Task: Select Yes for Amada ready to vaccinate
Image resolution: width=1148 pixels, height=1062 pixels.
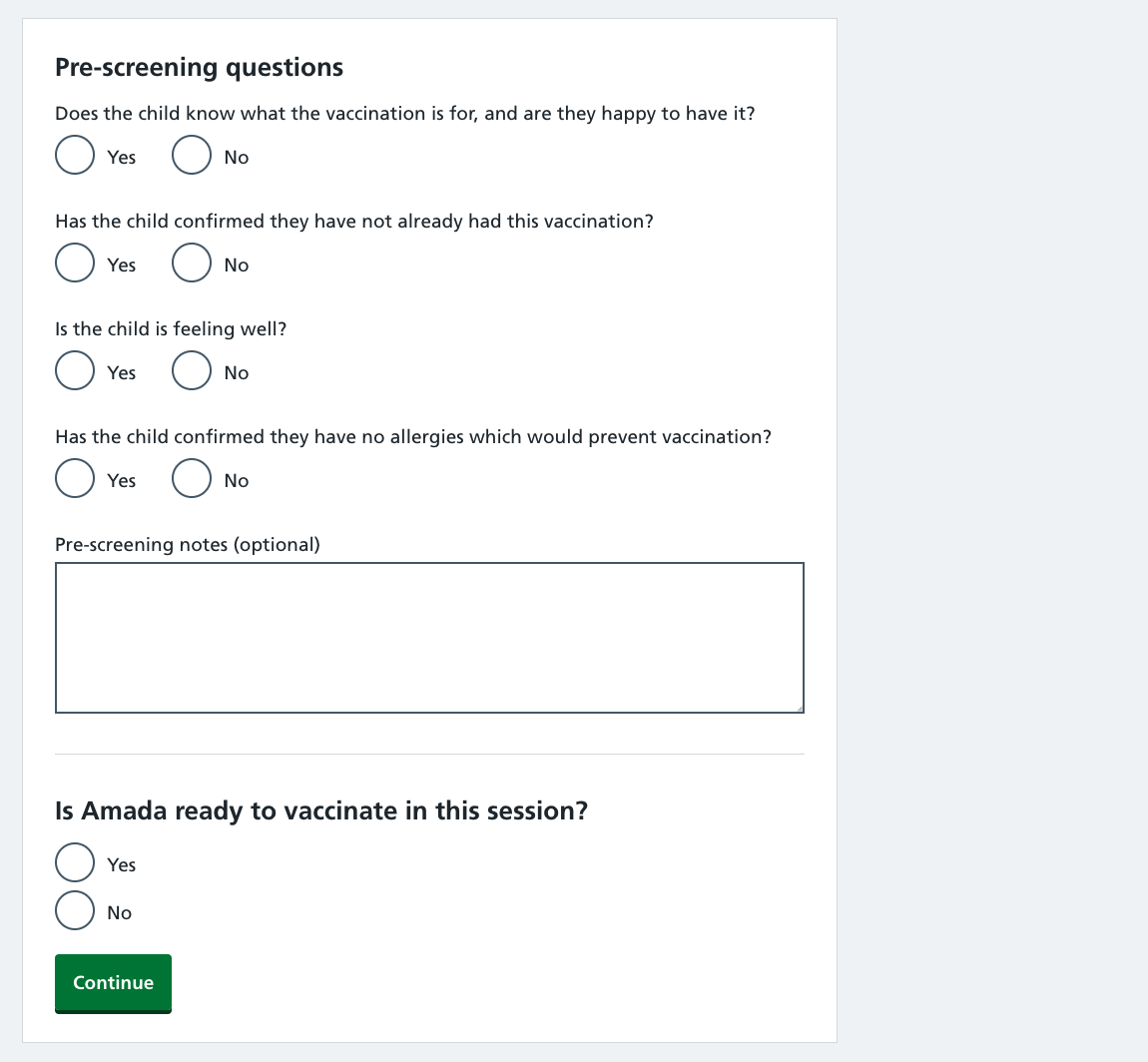Action: point(75,862)
